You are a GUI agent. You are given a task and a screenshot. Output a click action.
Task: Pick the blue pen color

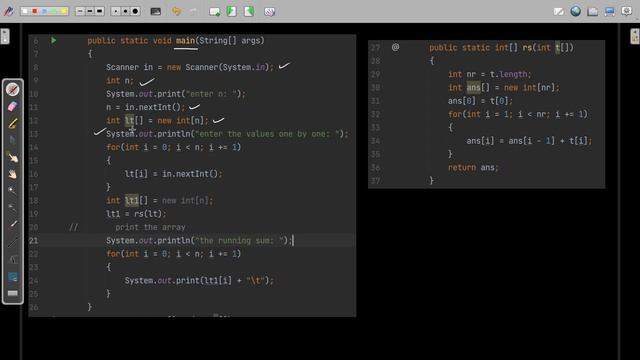(44, 11)
